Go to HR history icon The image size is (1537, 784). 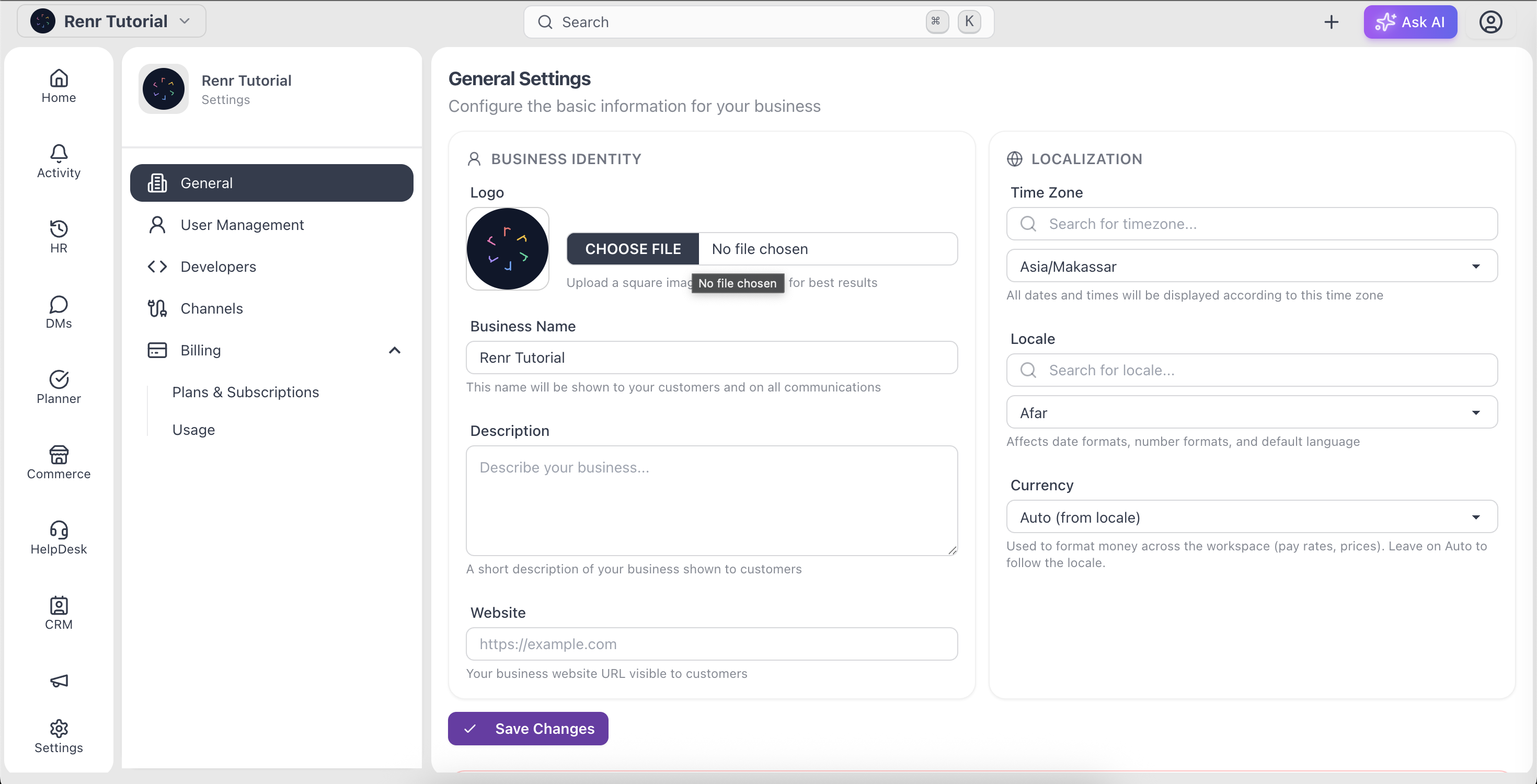(59, 228)
